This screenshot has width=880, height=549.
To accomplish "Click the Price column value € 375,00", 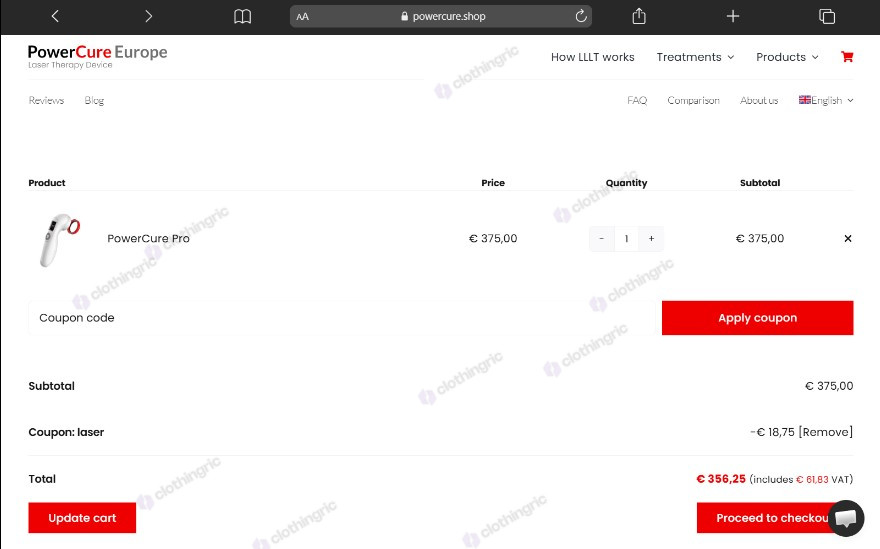I will coord(493,239).
